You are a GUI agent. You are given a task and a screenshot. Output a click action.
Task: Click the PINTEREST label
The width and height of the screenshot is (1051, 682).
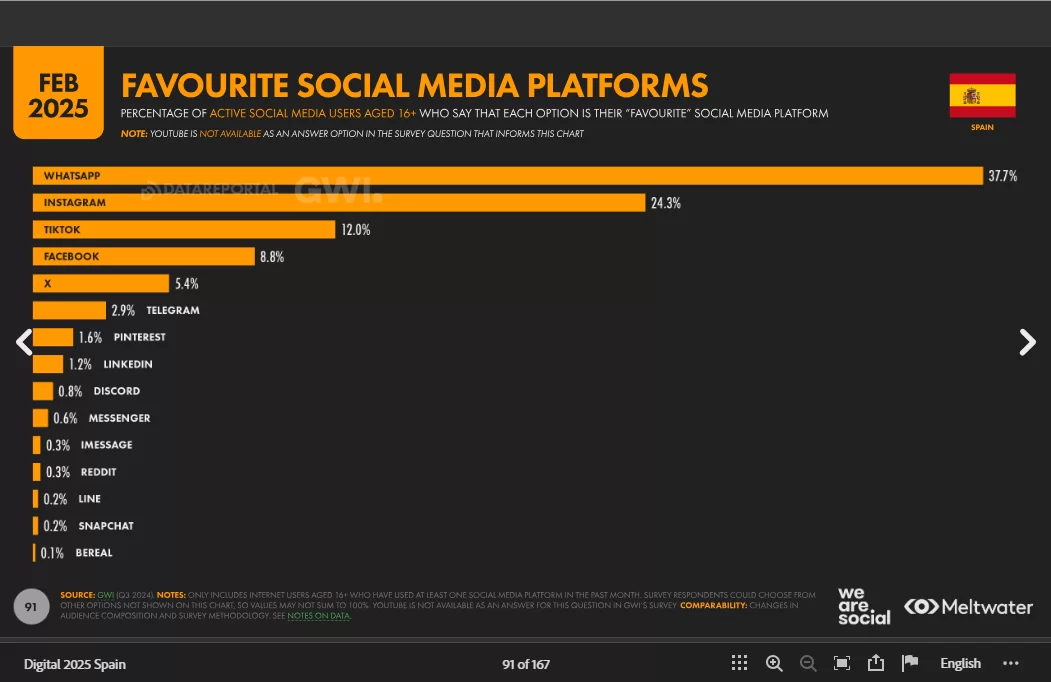(x=139, y=337)
